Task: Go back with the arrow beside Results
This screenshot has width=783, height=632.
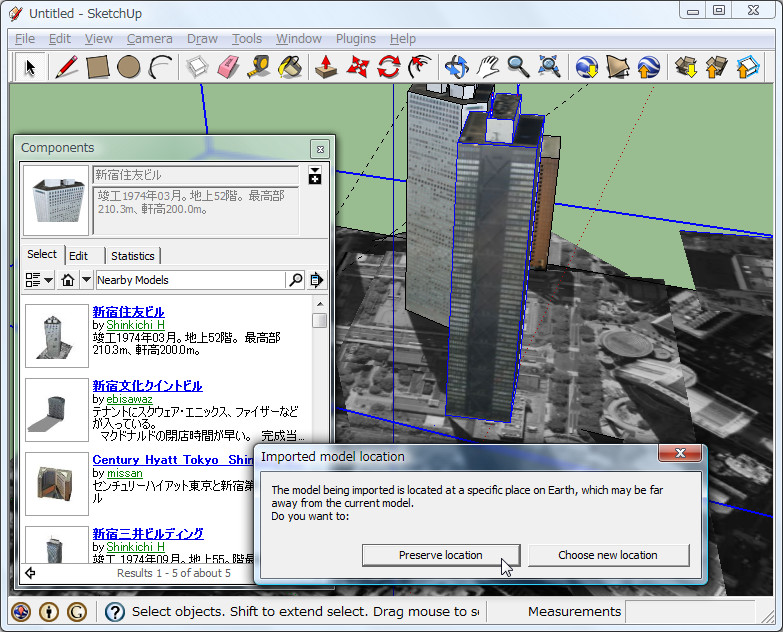Action: [x=30, y=573]
